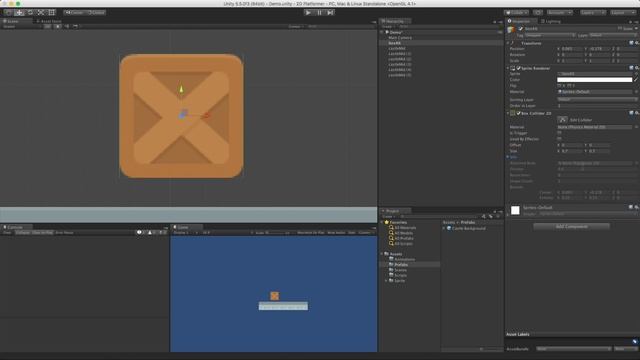Viewport: 640px width, 360px height.
Task: Open the Project Create dropdown
Action: (x=388, y=216)
